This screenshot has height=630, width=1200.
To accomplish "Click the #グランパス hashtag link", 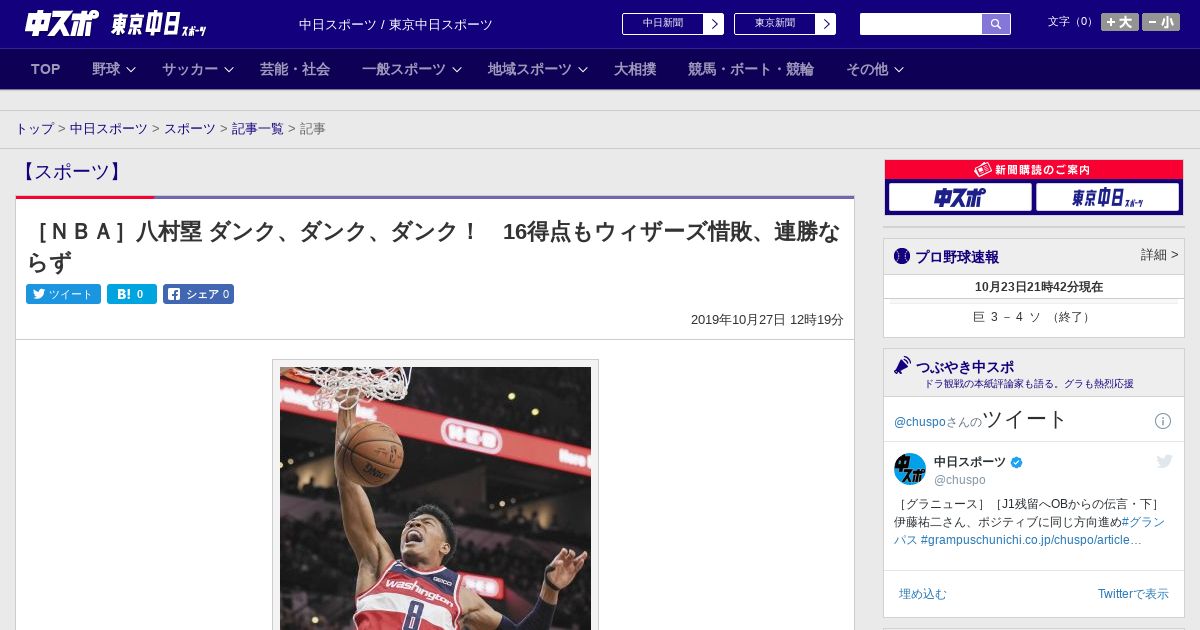I will pyautogui.click(x=1029, y=531).
